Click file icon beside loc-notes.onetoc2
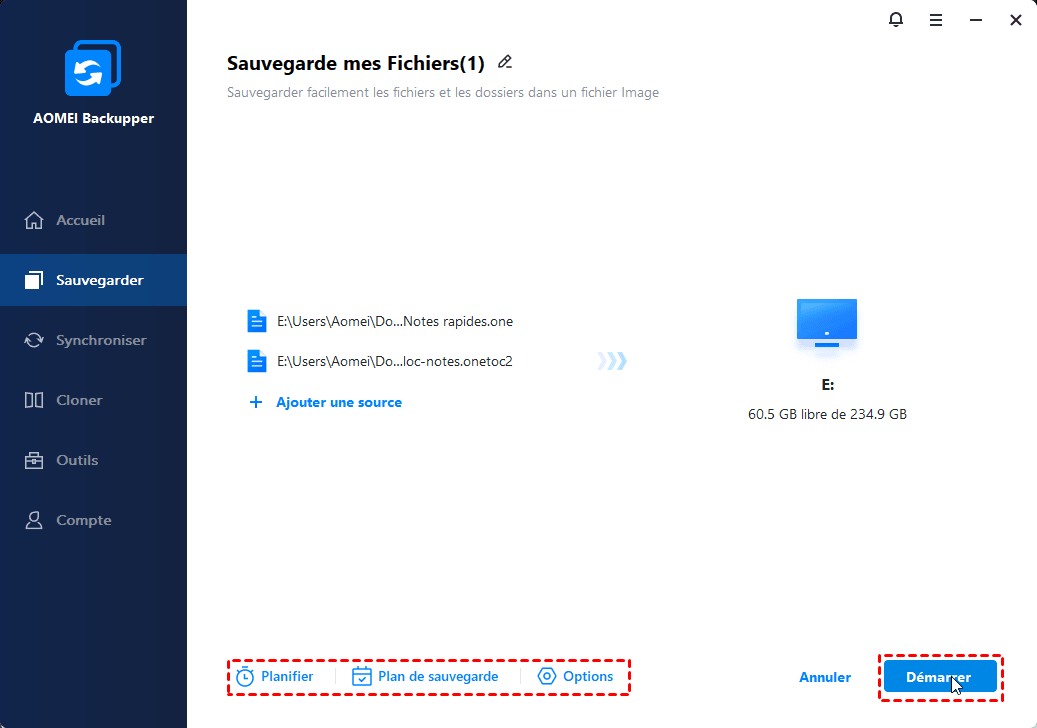Viewport: 1037px width, 728px height. [257, 361]
